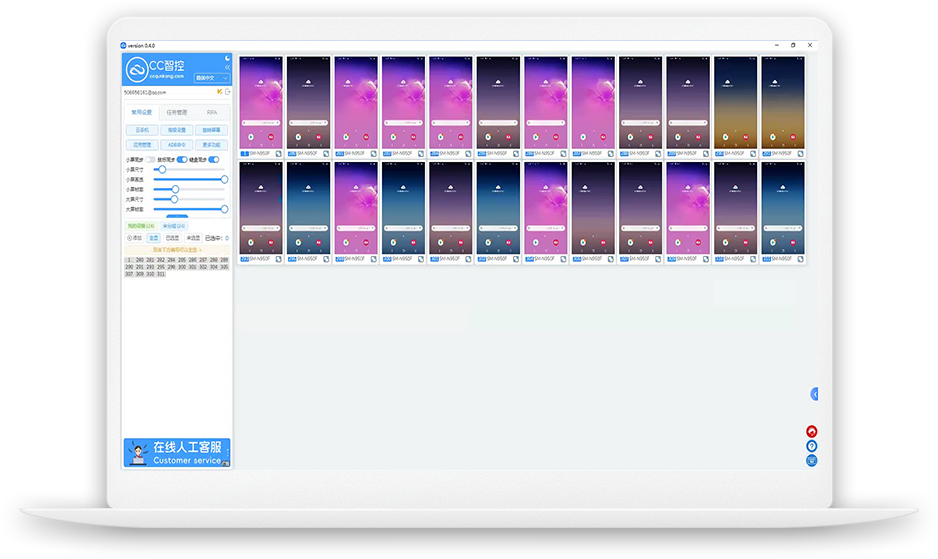Turn off the 键盘同步 toggle
The width and height of the screenshot is (938, 559).
pos(214,159)
